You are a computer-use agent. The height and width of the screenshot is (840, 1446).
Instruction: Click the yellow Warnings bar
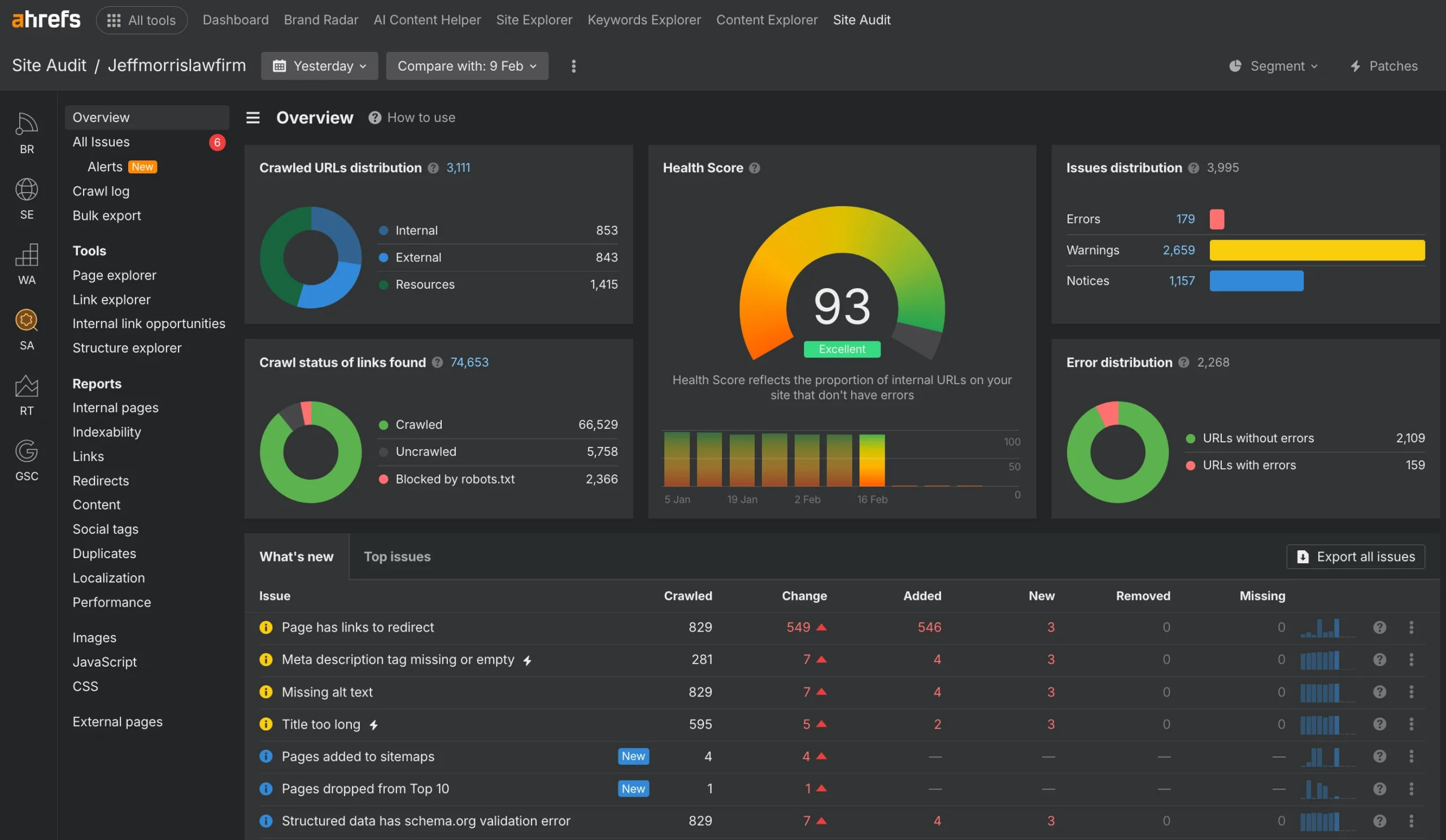tap(1317, 250)
